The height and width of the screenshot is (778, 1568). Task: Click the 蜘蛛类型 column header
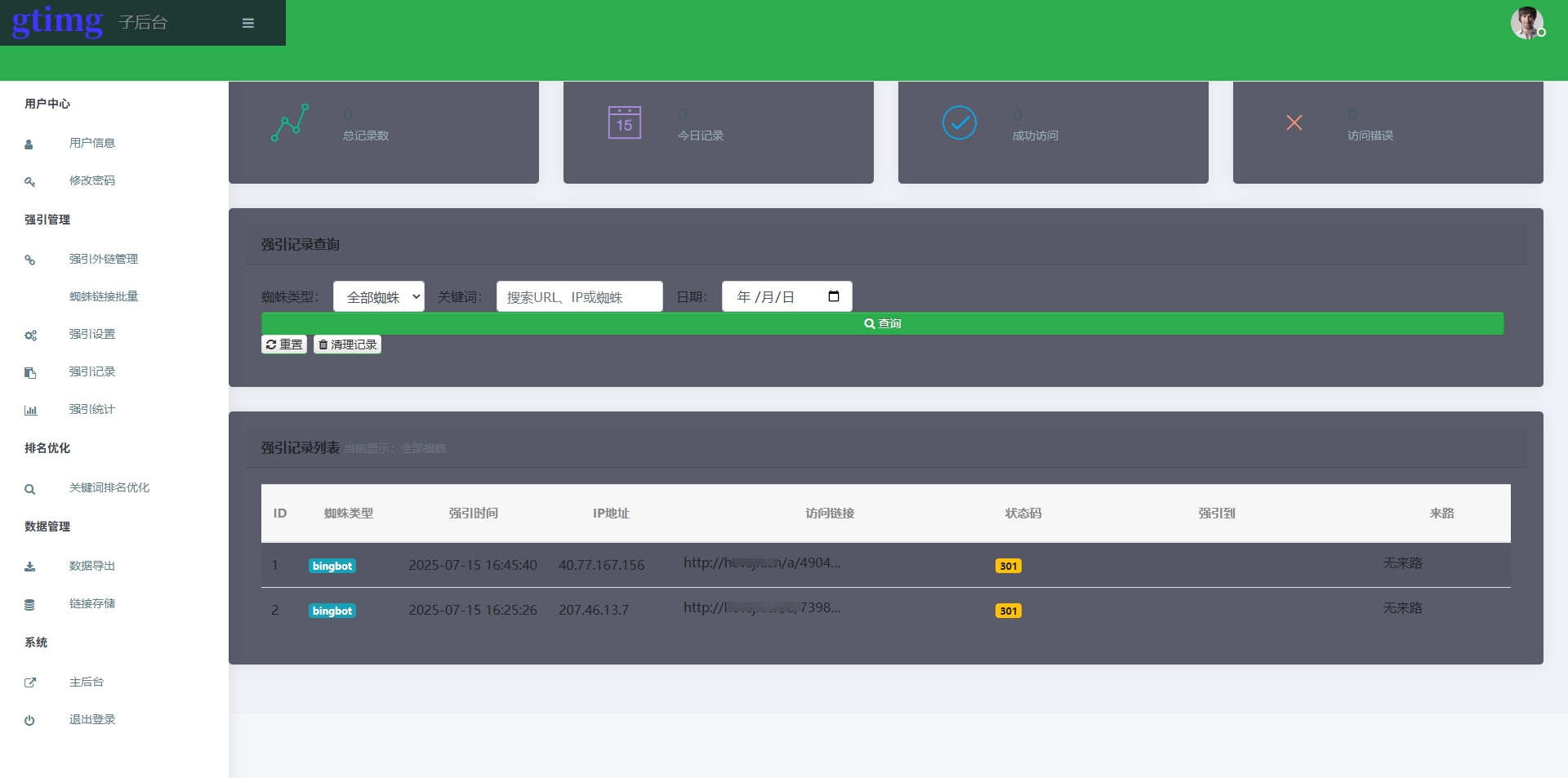pyautogui.click(x=349, y=513)
